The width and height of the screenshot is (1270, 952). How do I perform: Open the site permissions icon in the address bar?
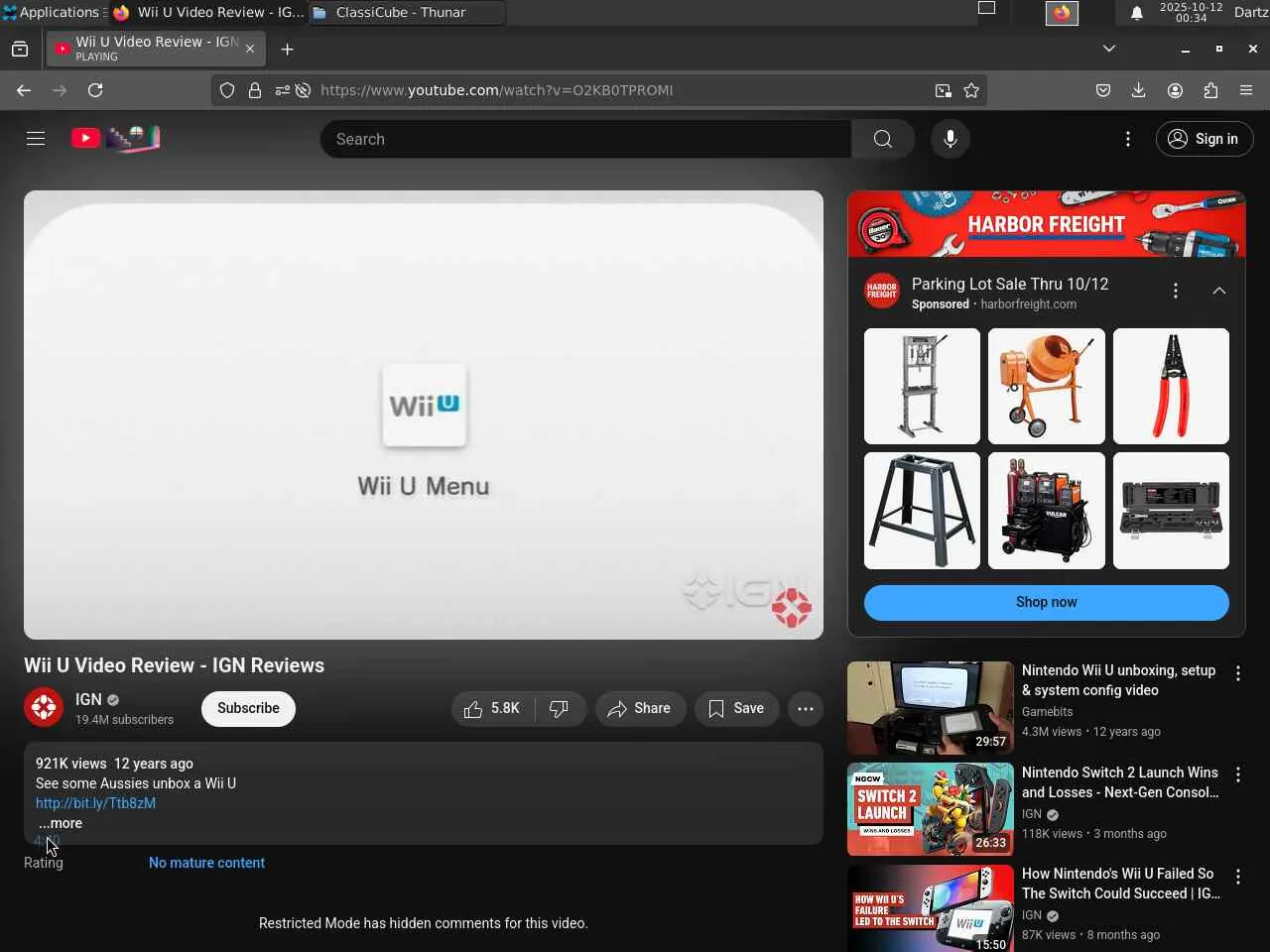[283, 90]
